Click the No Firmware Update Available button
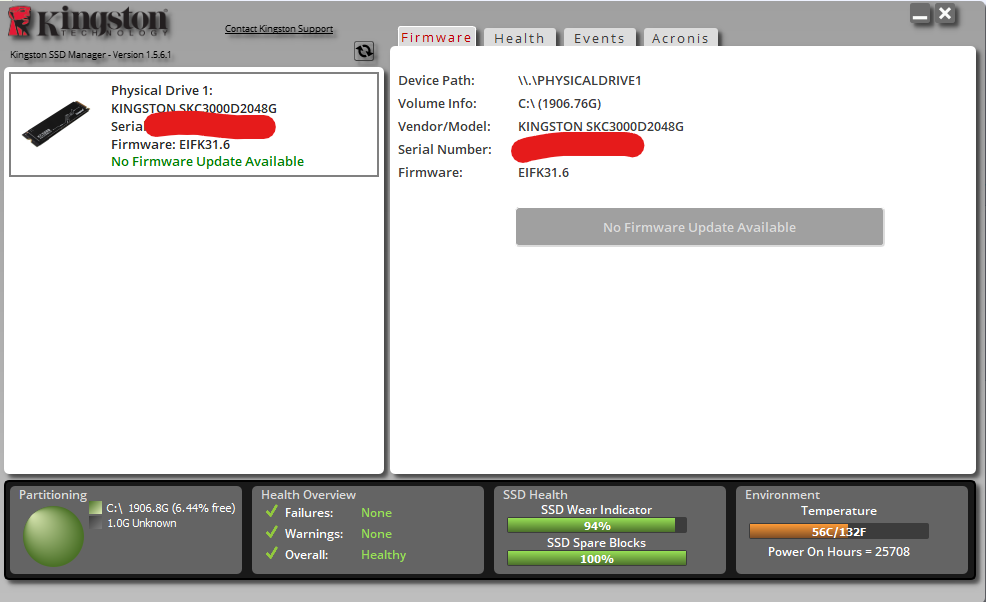The image size is (986, 602). click(699, 227)
